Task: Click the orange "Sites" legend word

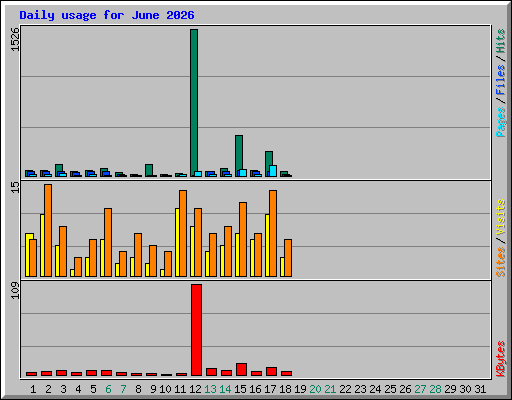Action: (501, 262)
